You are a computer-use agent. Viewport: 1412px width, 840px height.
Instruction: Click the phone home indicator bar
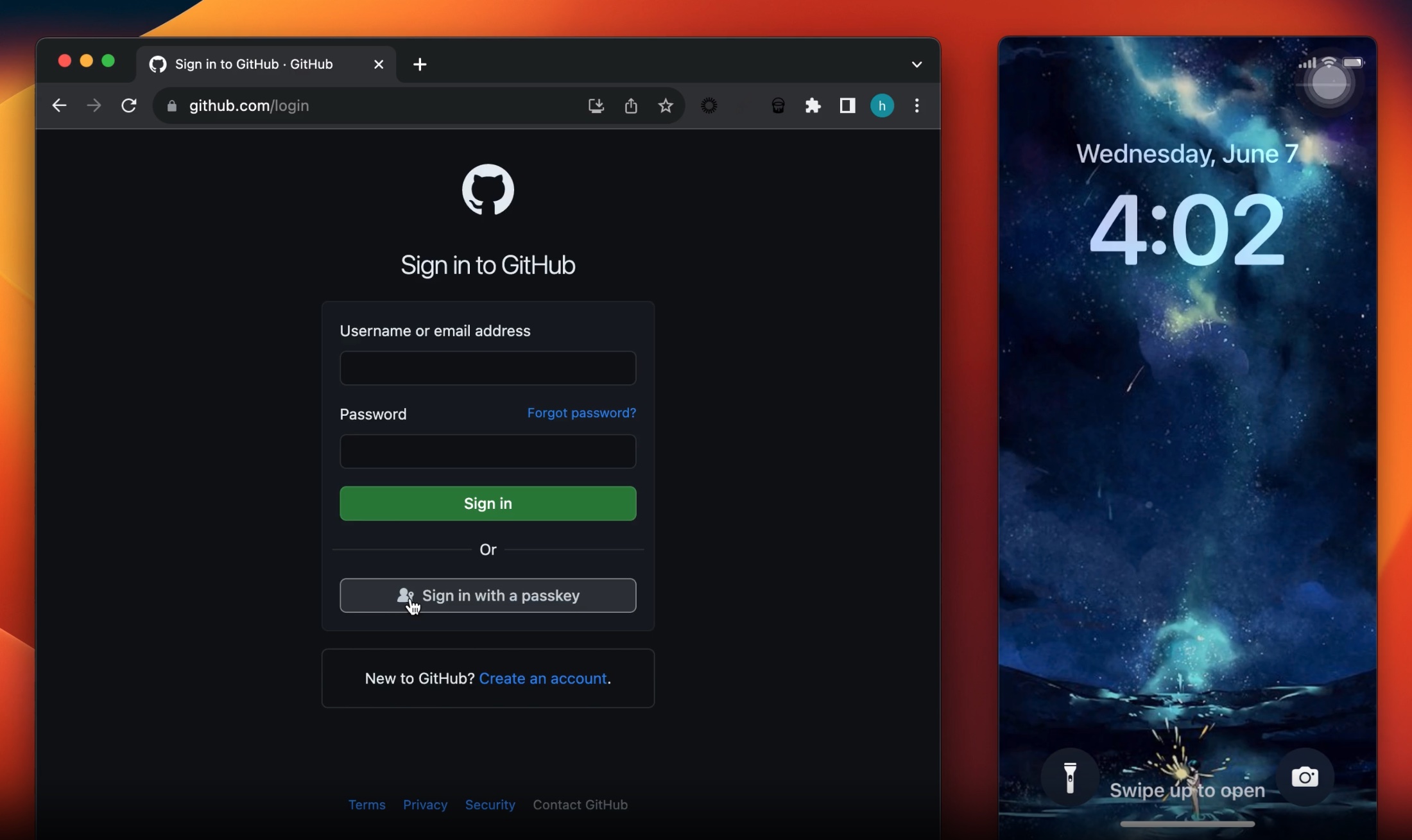[x=1187, y=824]
